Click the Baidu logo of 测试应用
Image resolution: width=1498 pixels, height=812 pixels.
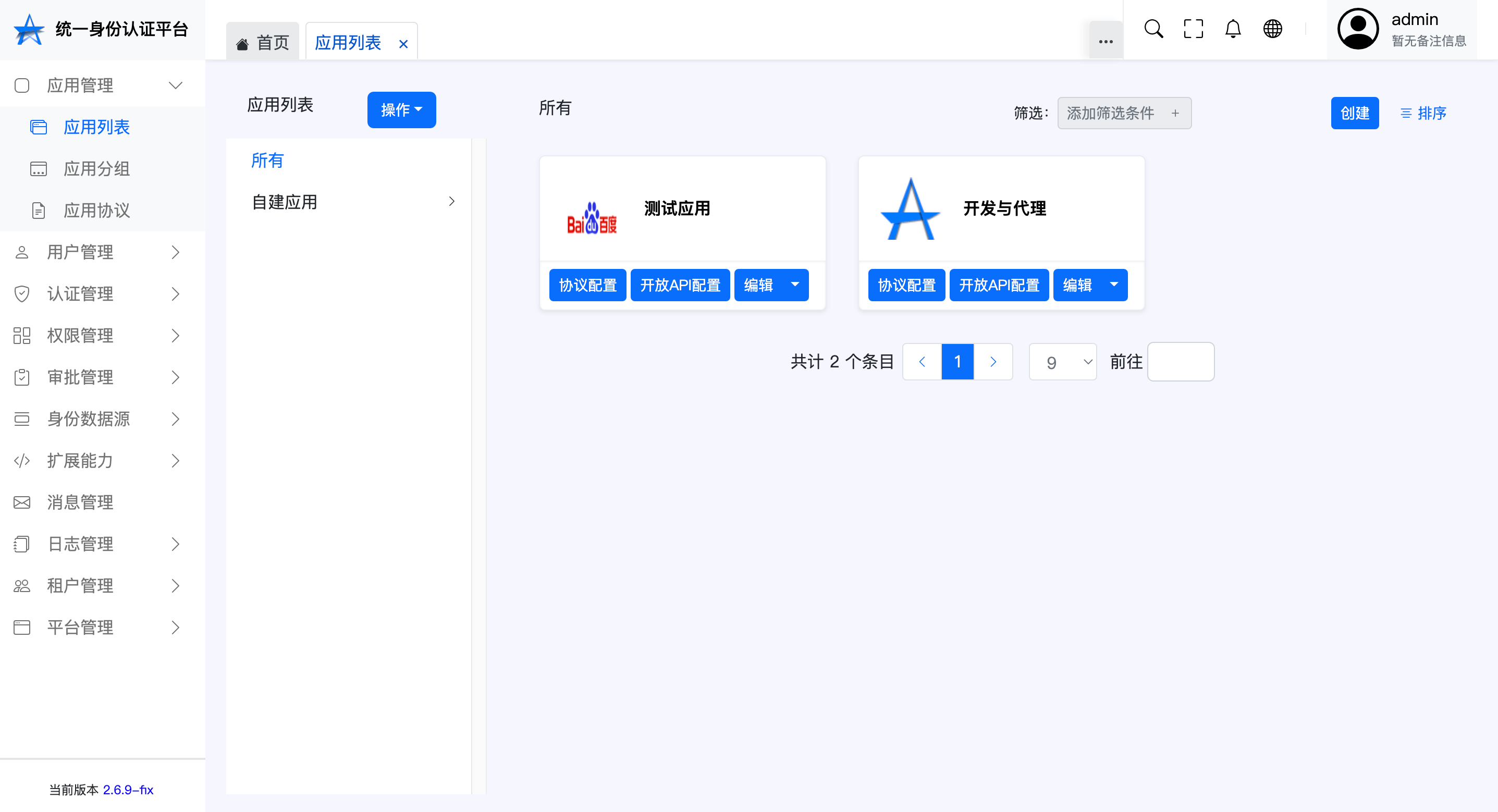point(592,219)
